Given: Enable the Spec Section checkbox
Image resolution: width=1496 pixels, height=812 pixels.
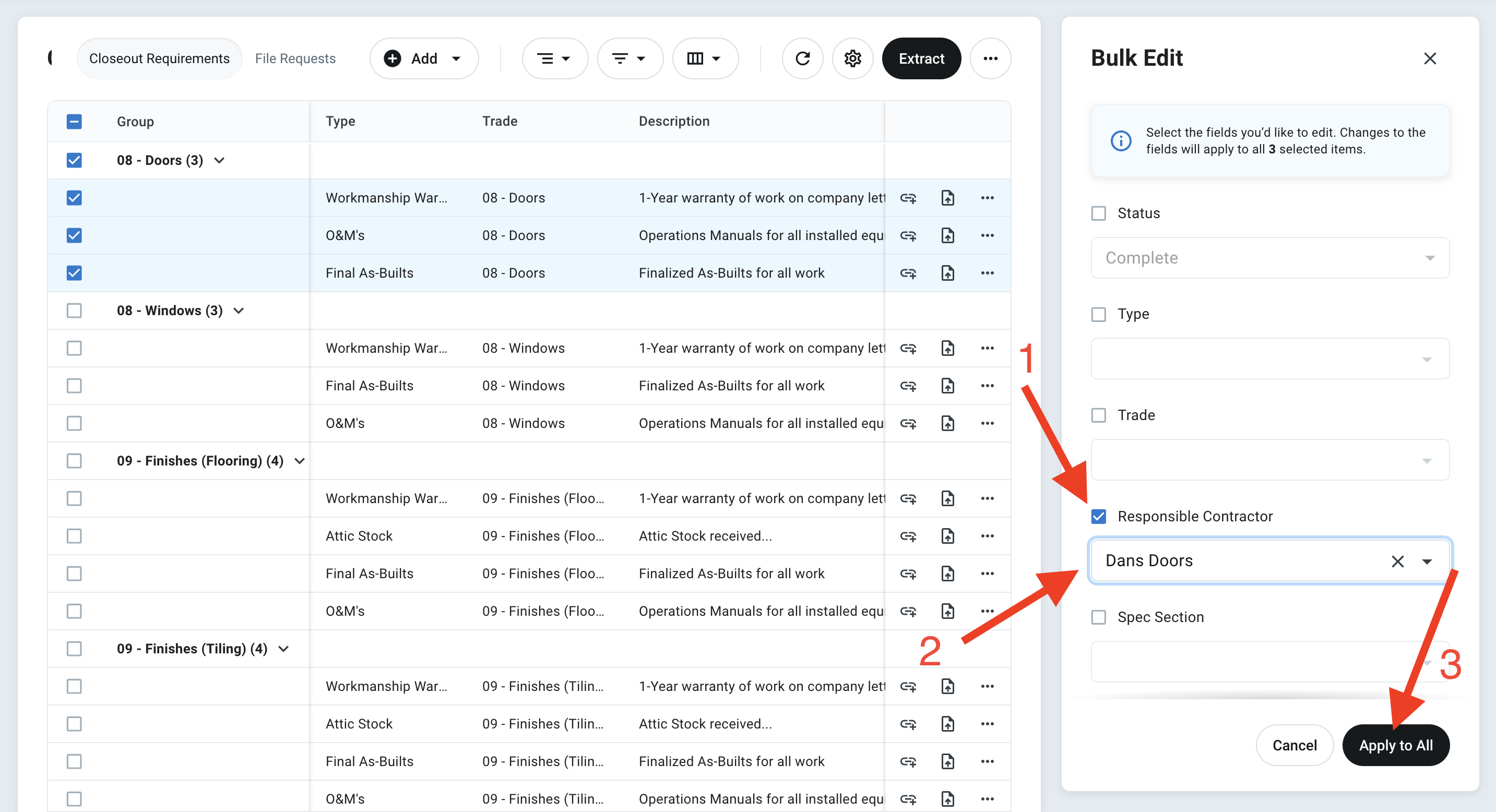Looking at the screenshot, I should point(1098,617).
